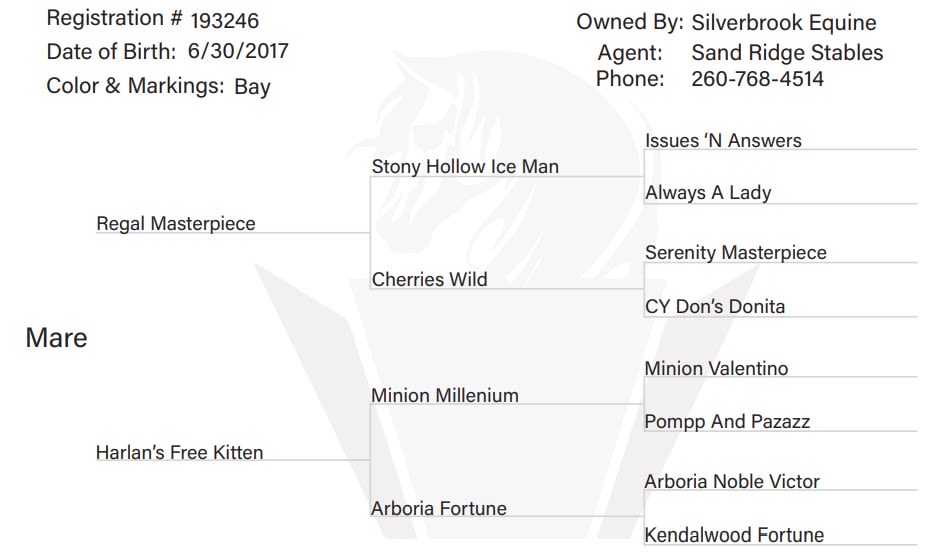Click Arboria Noble Victor ancestor
The height and width of the screenshot is (557, 947).
point(732,481)
